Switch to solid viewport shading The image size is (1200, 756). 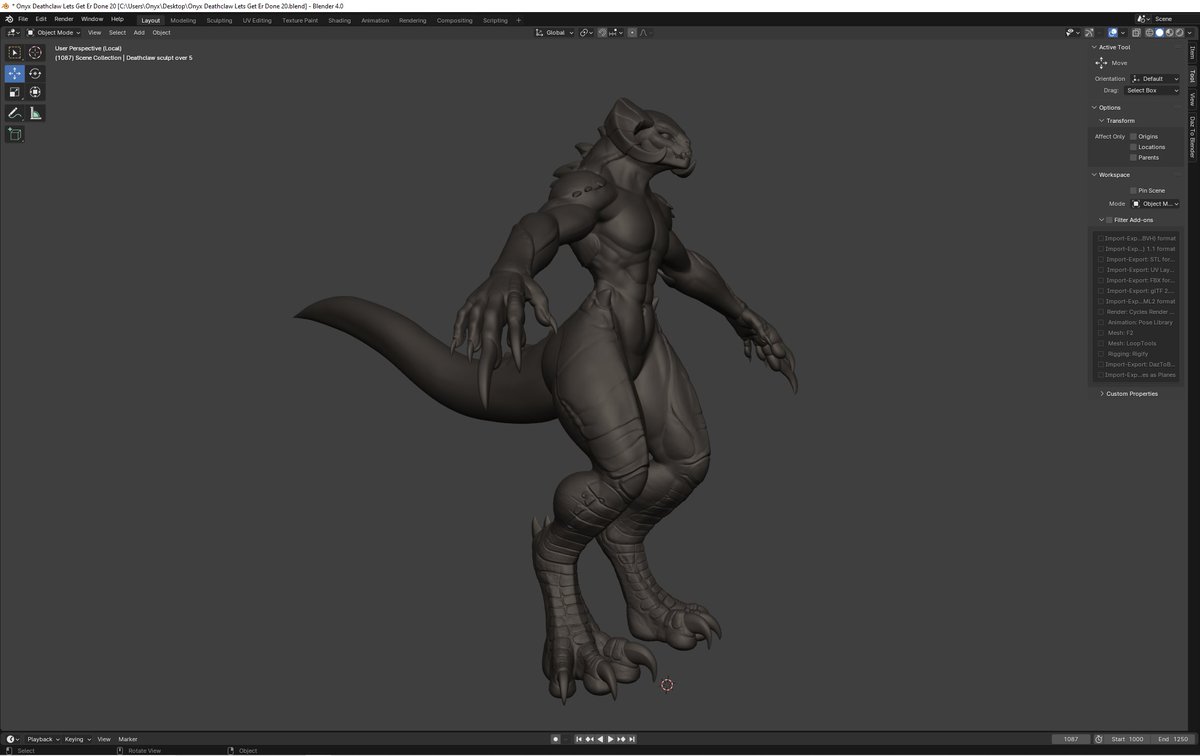1159,32
